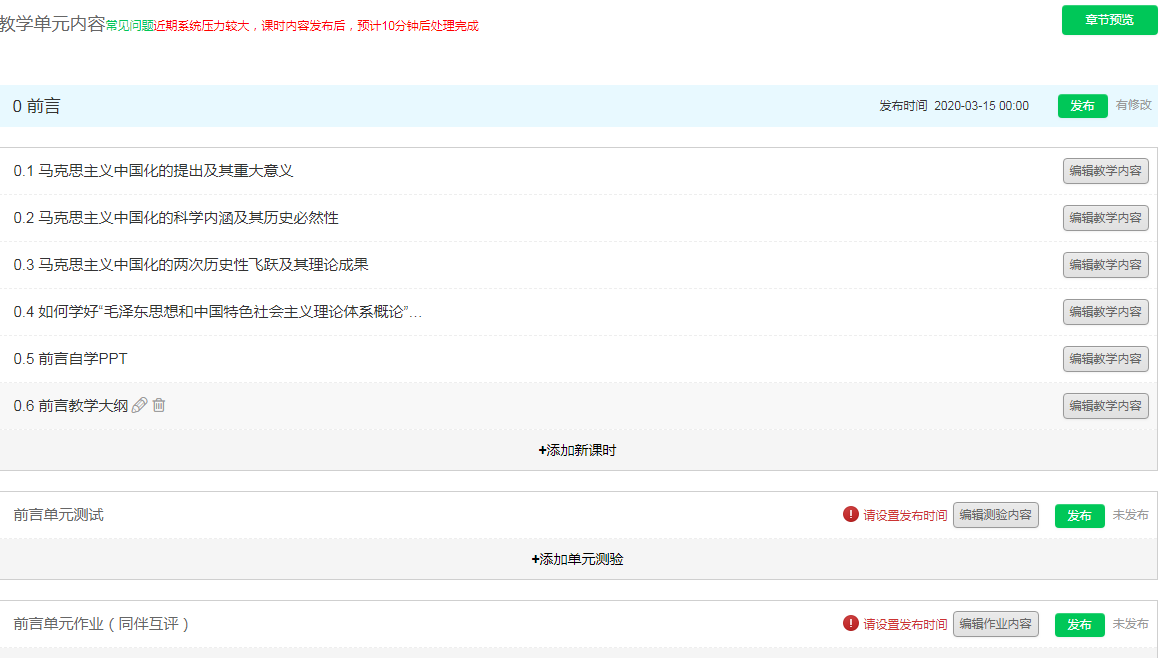Edit teaching content for lesson 0.4

tap(1105, 312)
